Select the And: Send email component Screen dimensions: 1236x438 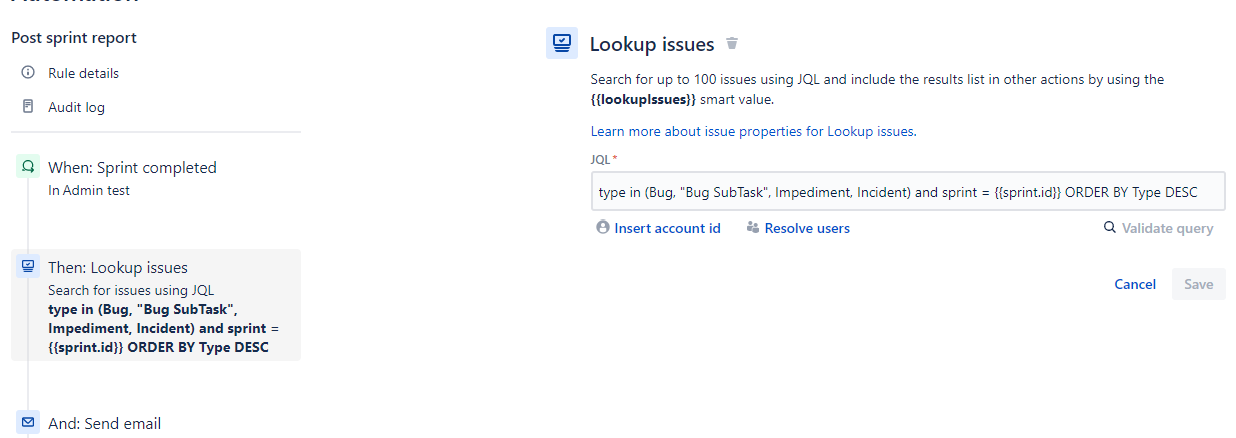tap(156, 423)
